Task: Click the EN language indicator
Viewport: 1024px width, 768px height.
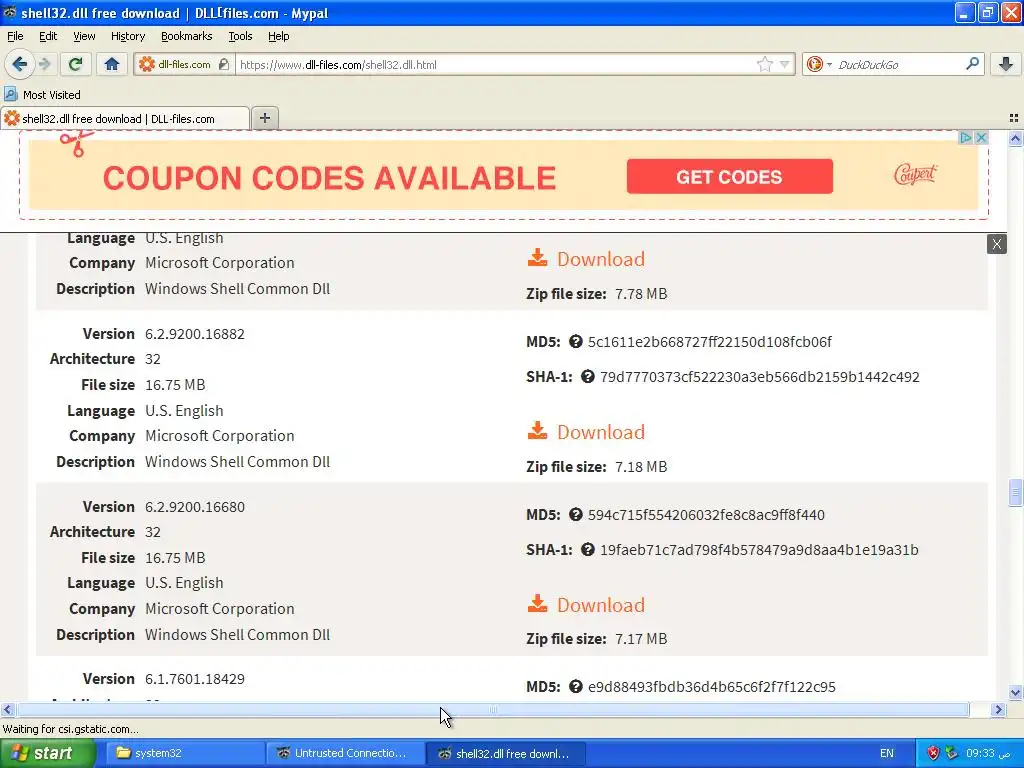Action: pos(886,753)
